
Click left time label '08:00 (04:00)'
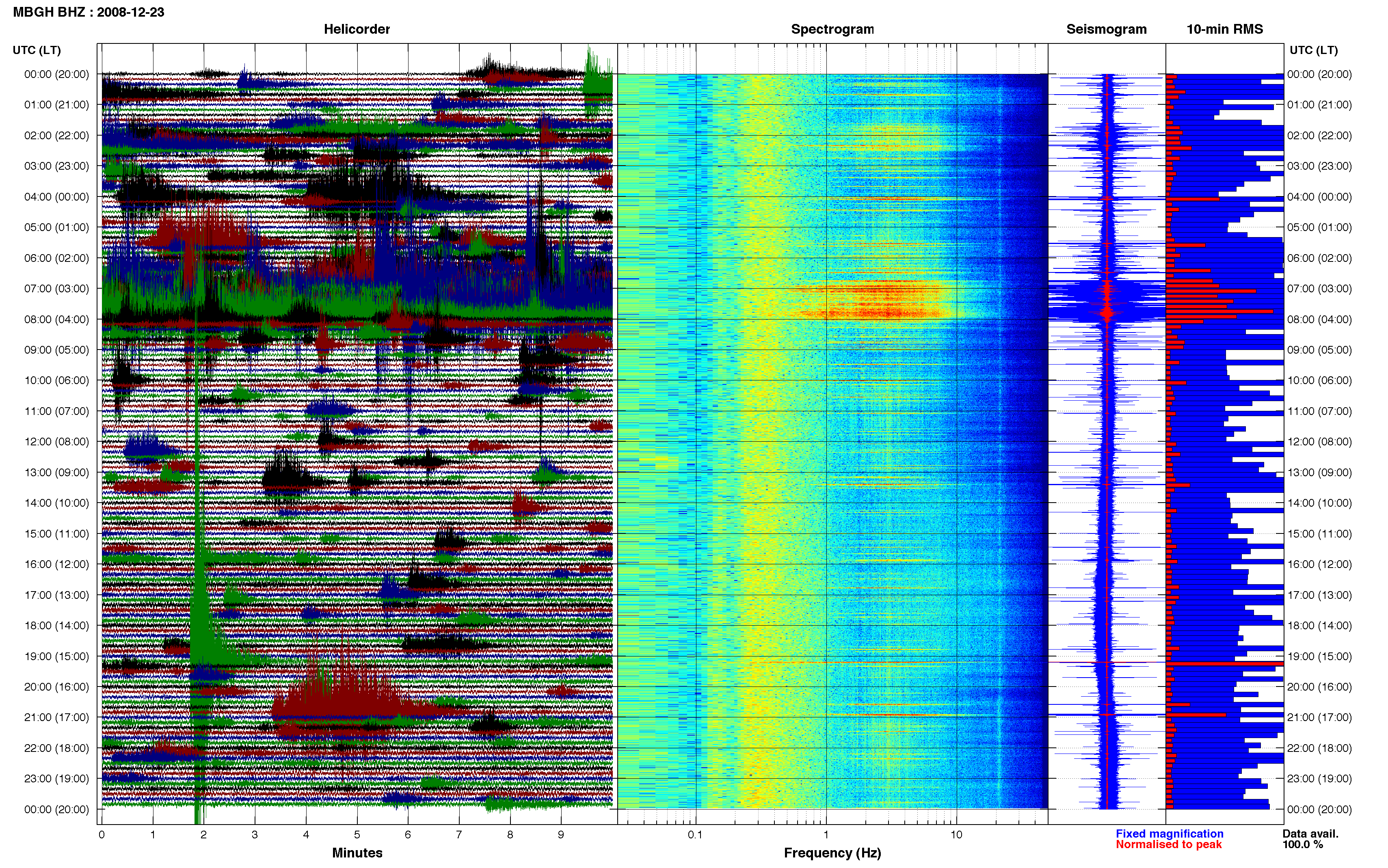(x=57, y=319)
